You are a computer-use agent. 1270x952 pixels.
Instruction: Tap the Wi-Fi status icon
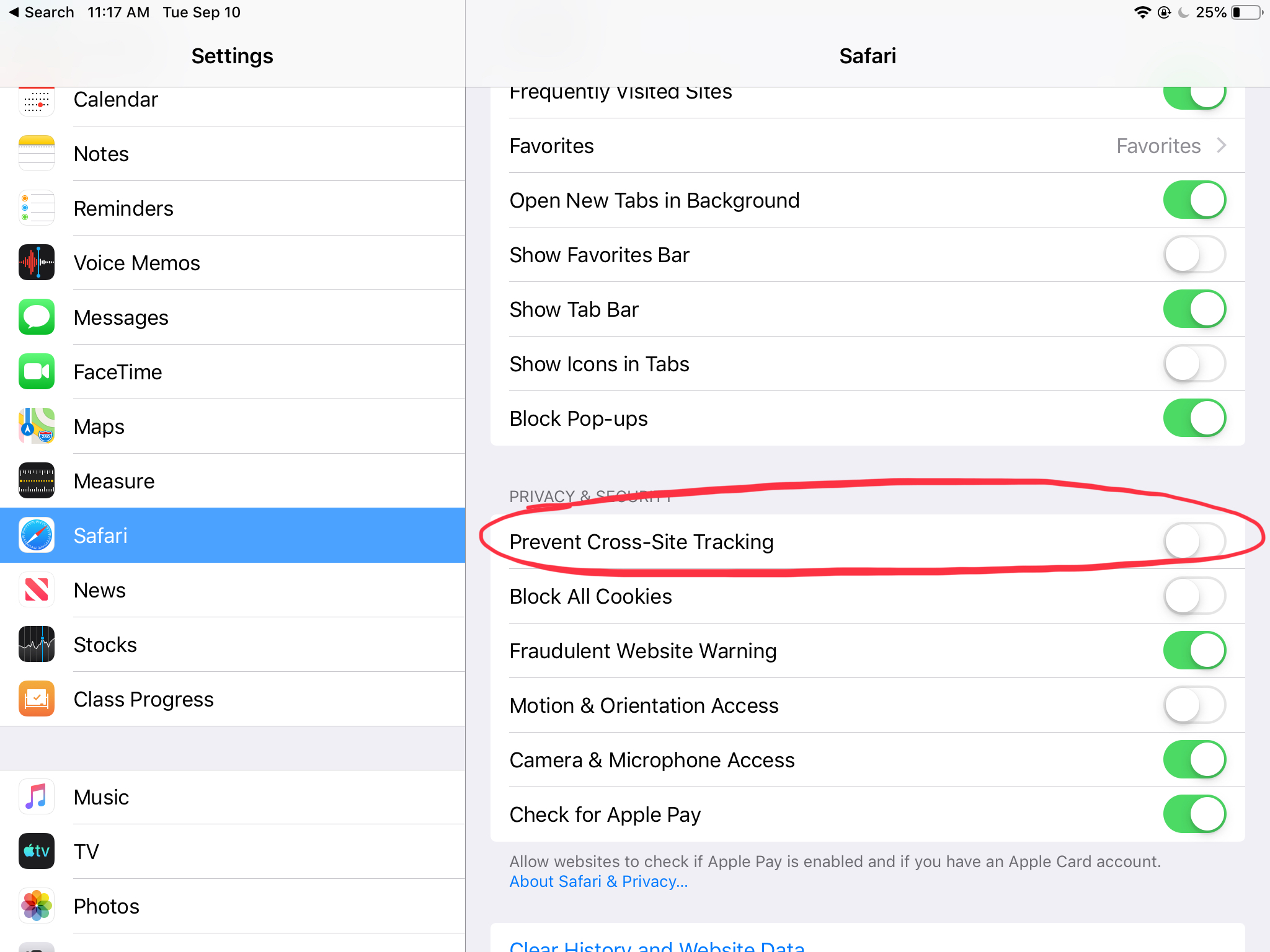point(1142,12)
